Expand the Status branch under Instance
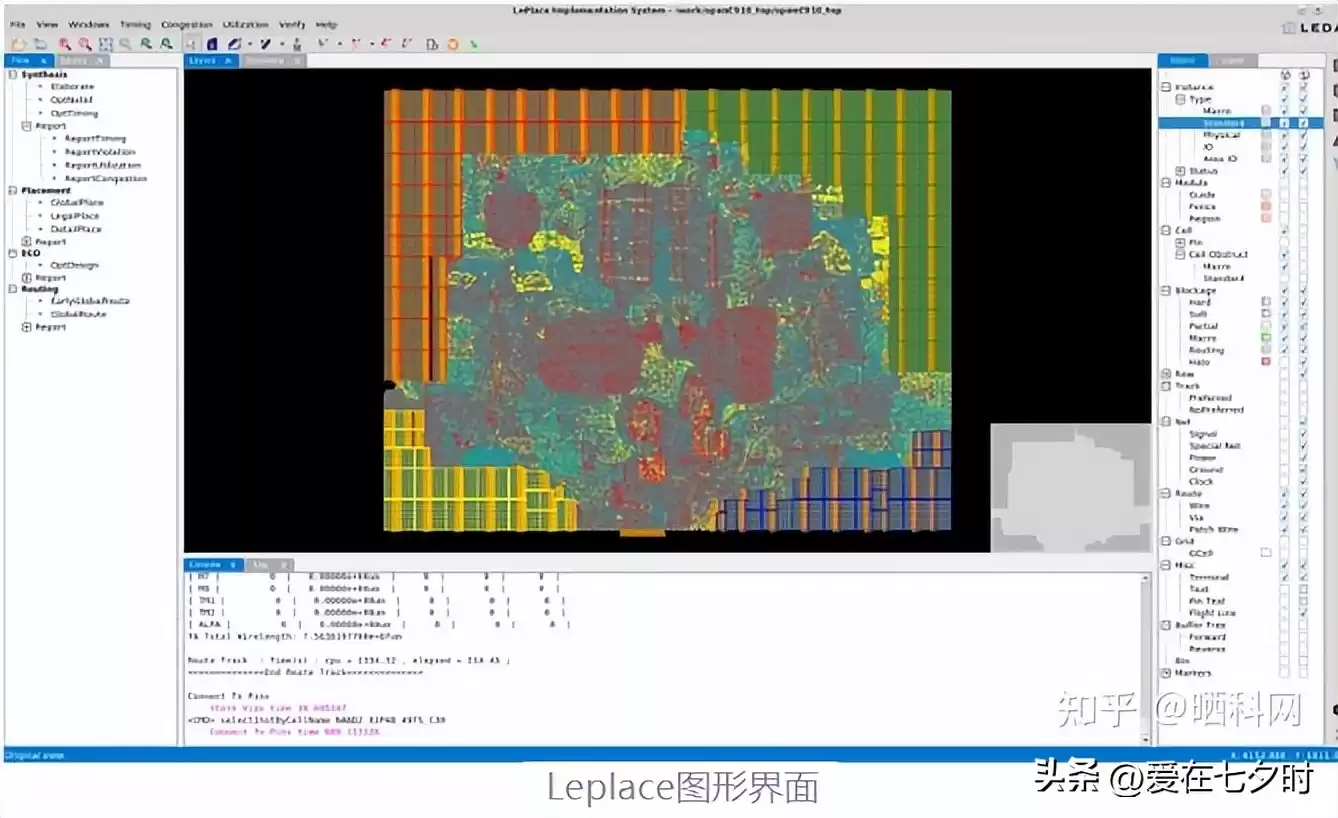 (1180, 171)
